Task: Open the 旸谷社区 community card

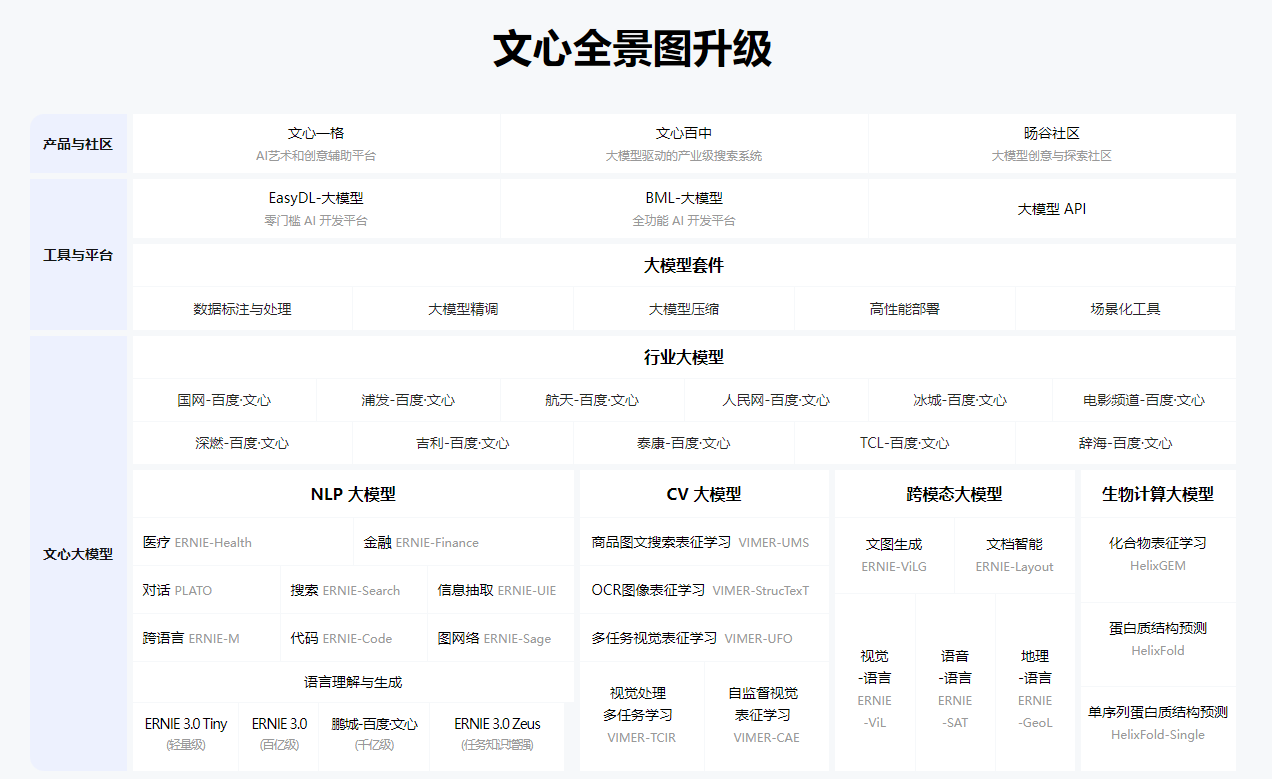Action: 1052,144
